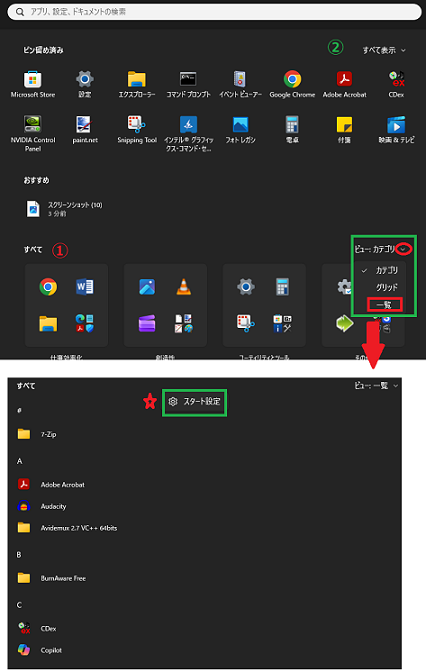Launch paint.net pinned app
426x672 pixels.
point(85,129)
